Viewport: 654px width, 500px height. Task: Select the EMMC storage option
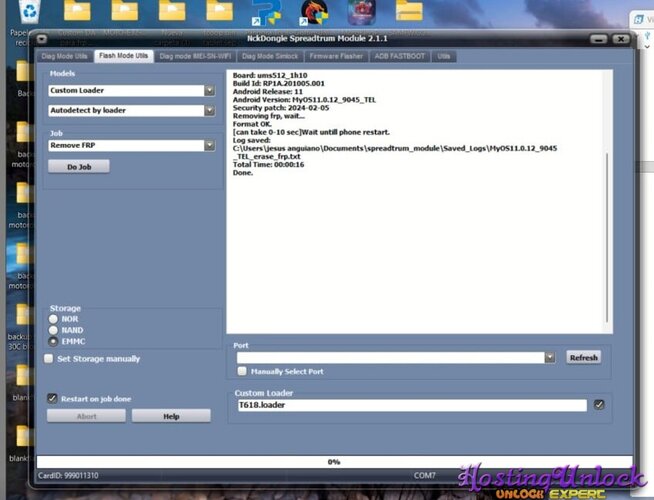[x=53, y=342]
